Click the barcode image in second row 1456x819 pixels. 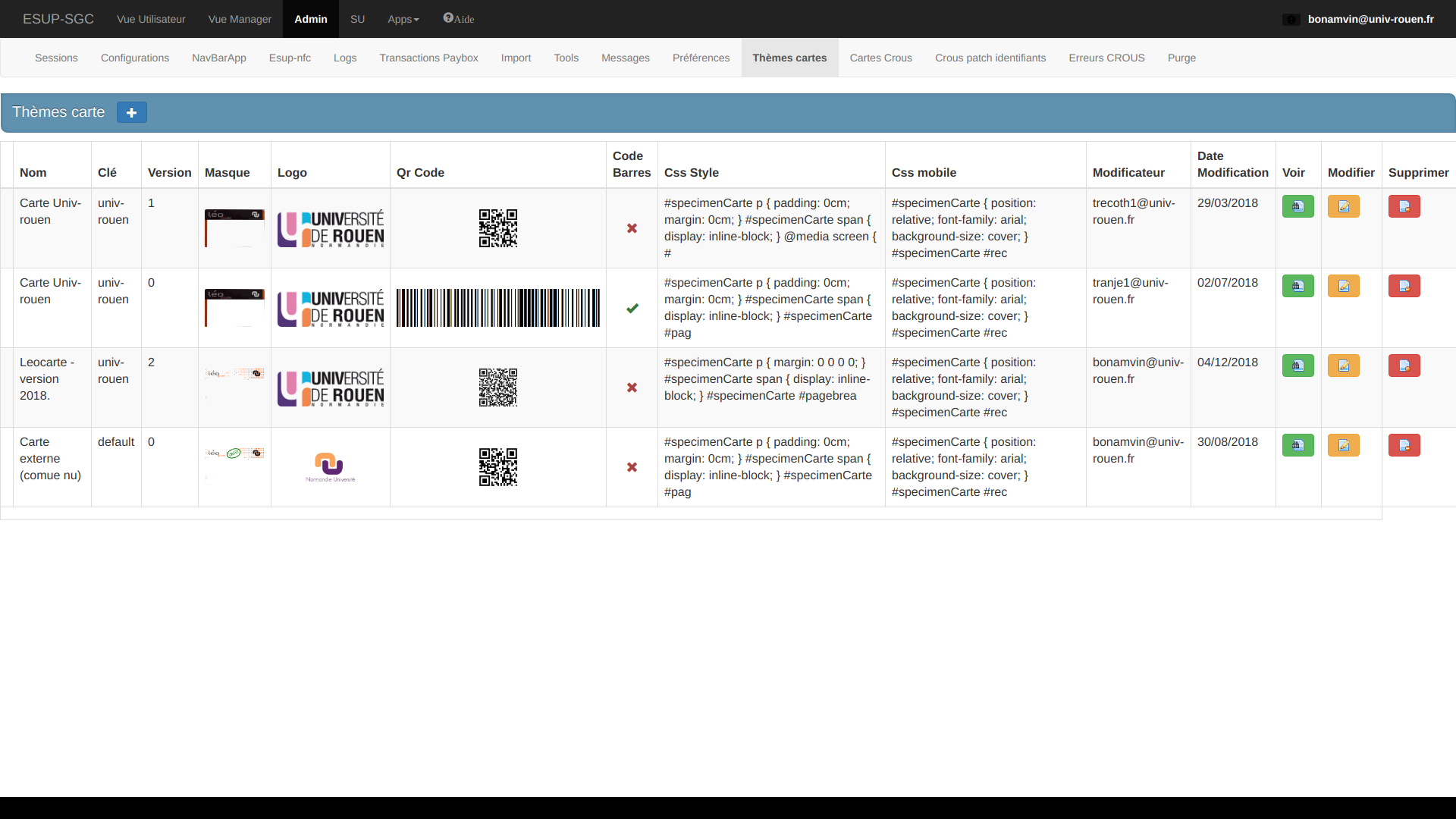click(497, 308)
